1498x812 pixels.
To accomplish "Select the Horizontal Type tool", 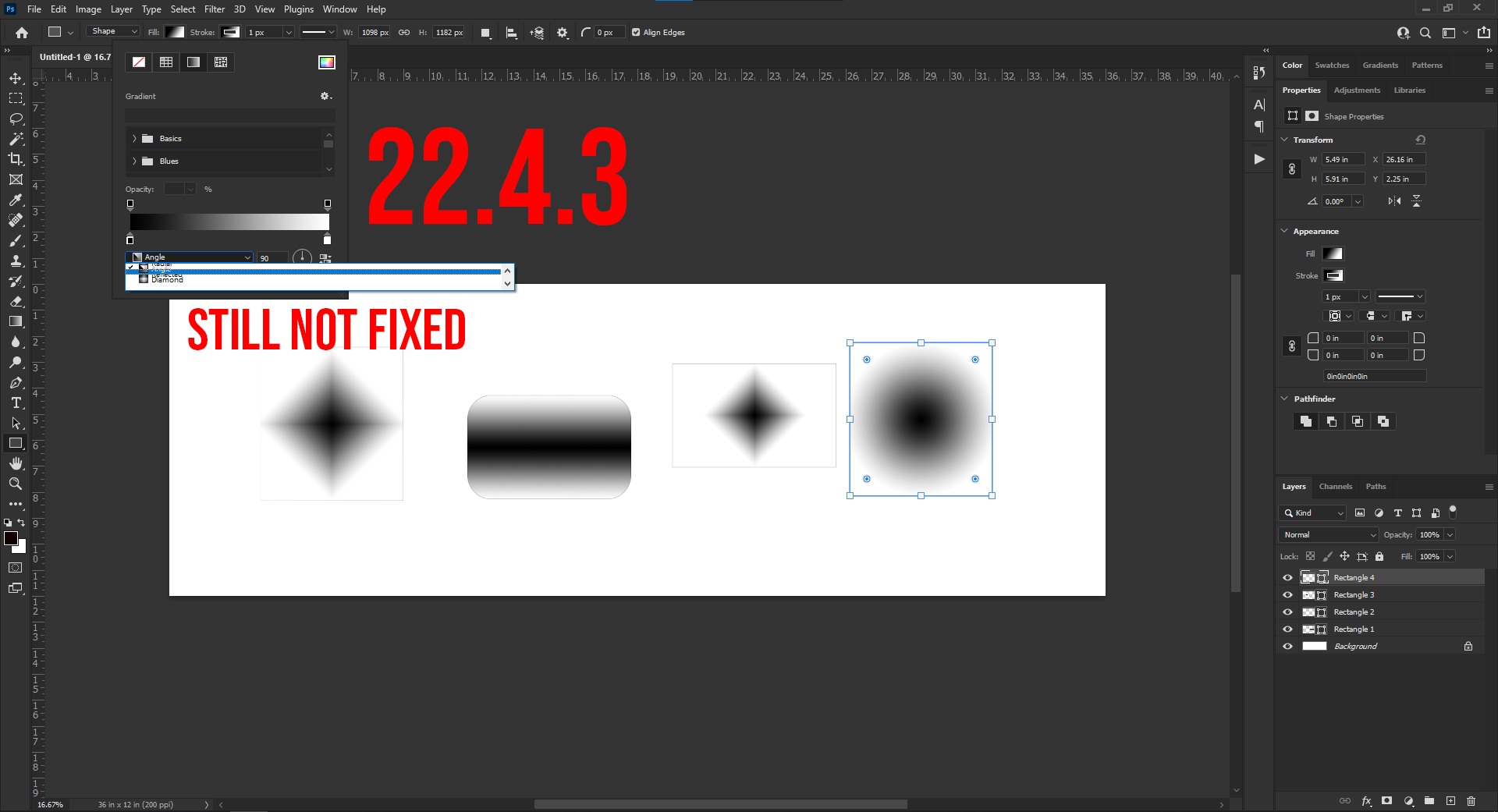I will click(x=16, y=402).
